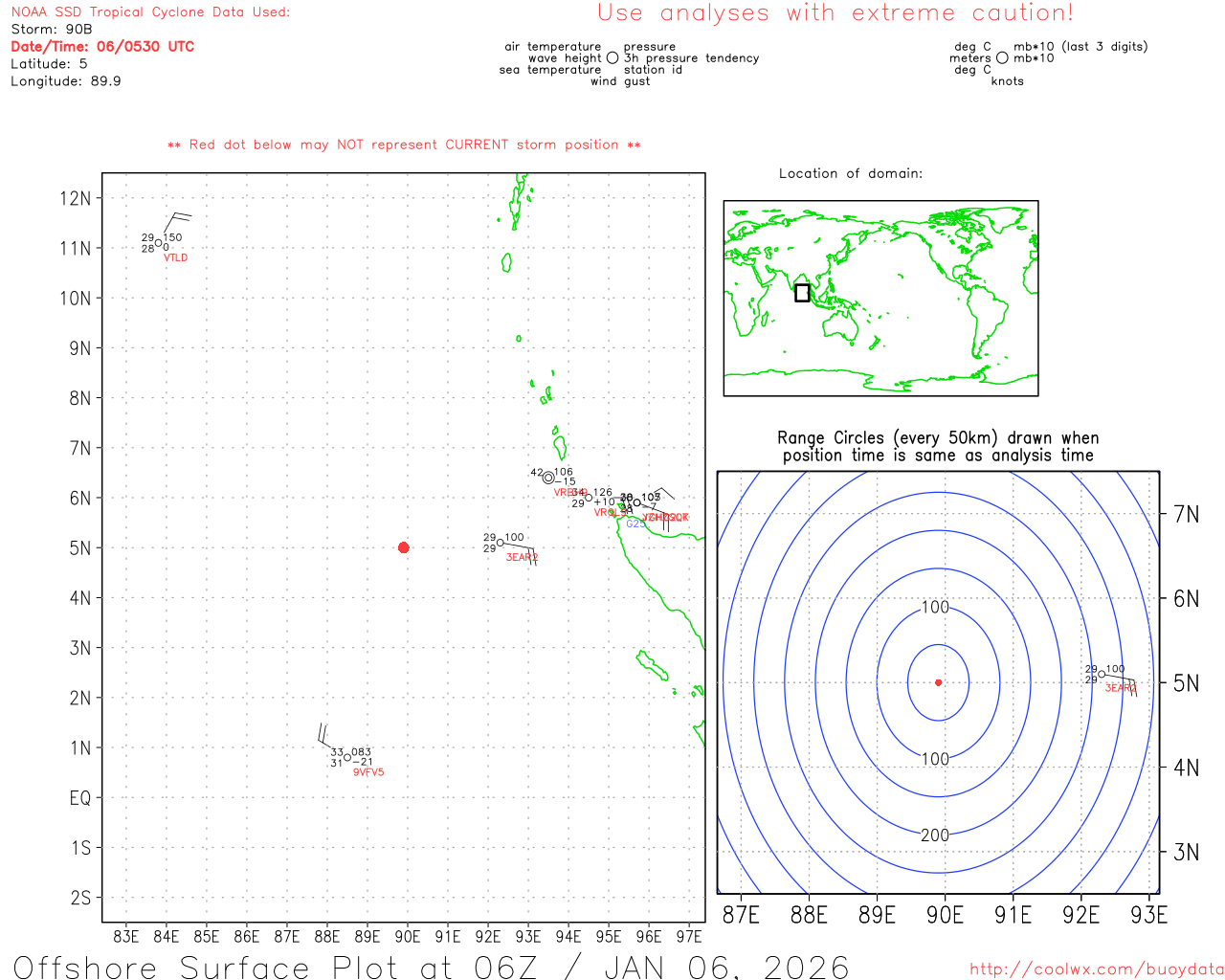Click the '3h pressure tendency' legend label

691,58
